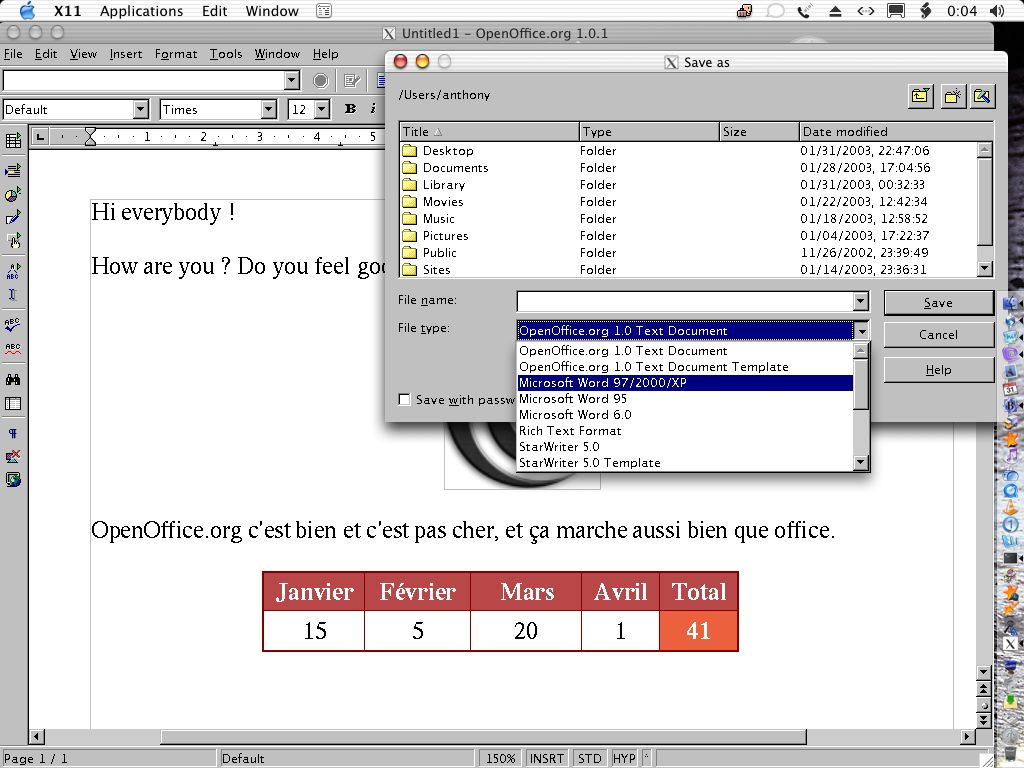Click the 150% zoom value in status bar
The width and height of the screenshot is (1024, 768).
tap(500, 758)
